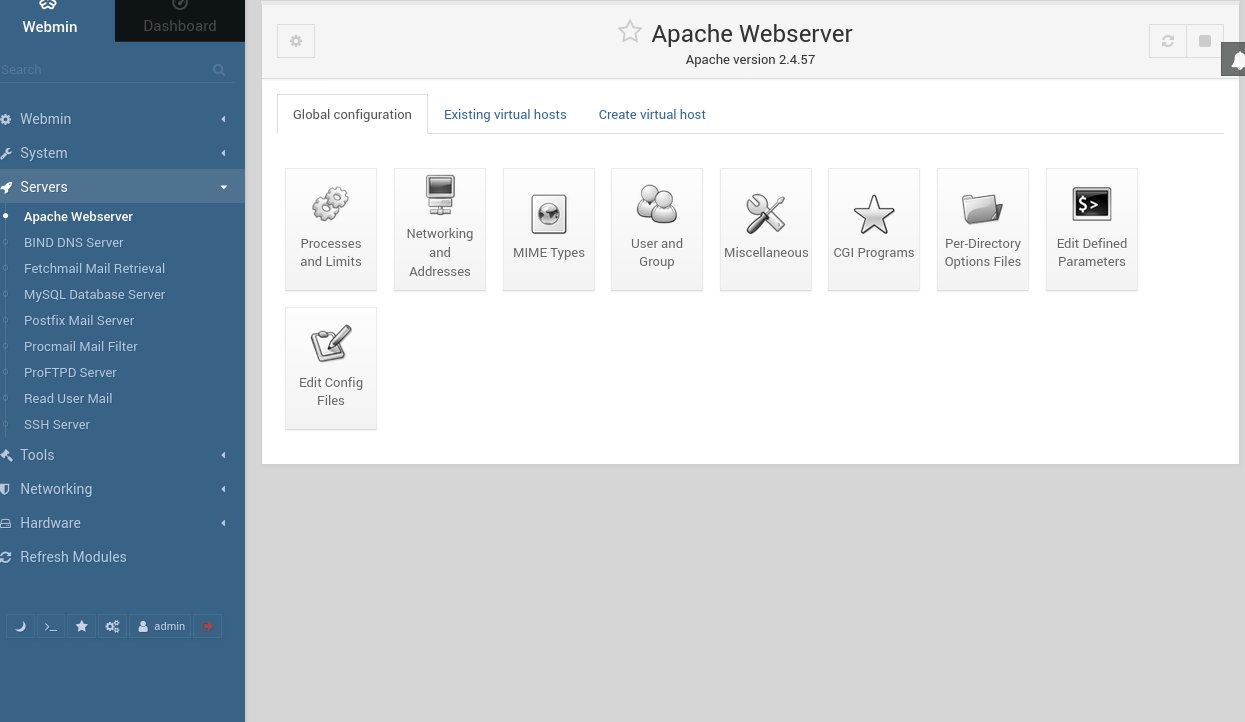Switch to Create virtual host tab
The height and width of the screenshot is (722, 1245).
[x=652, y=114]
